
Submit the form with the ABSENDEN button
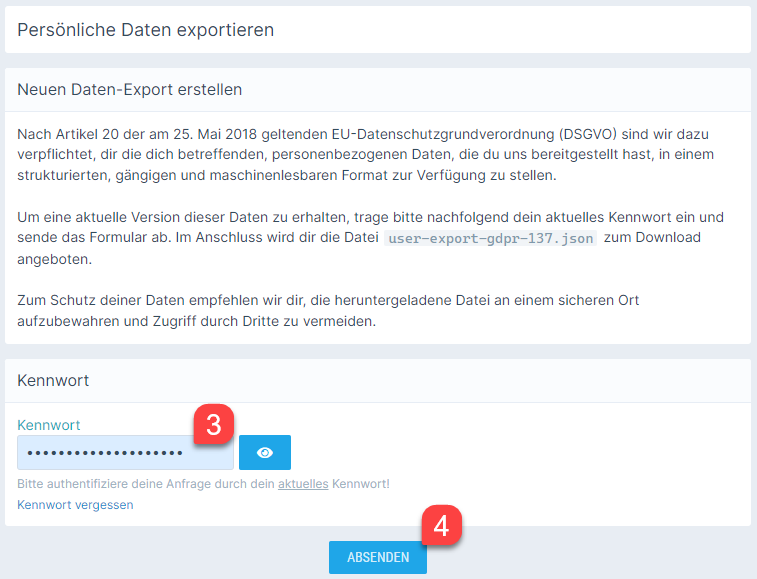tap(378, 557)
